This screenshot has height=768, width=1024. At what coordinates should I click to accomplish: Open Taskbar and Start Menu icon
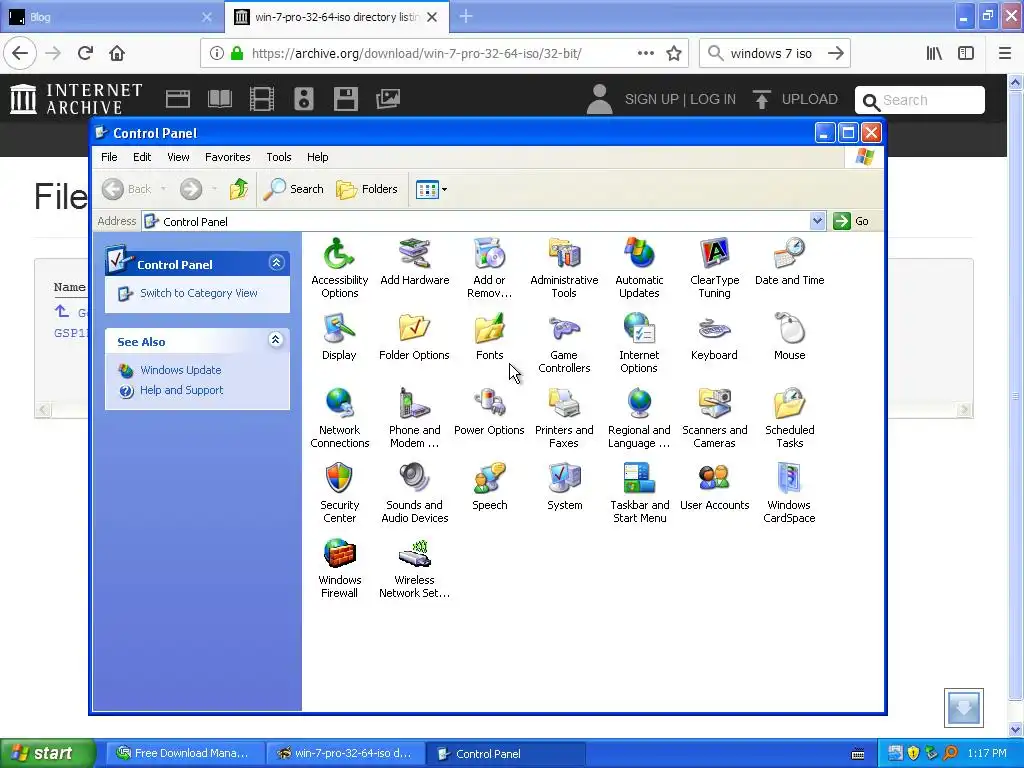639,493
